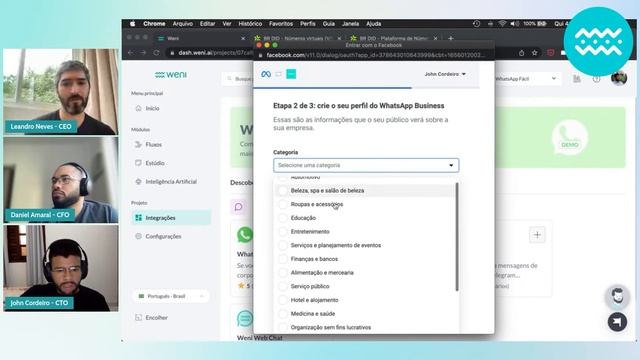The image size is (640, 360).
Task: Click the dark chat flag floating button
Action: pyautogui.click(x=617, y=322)
